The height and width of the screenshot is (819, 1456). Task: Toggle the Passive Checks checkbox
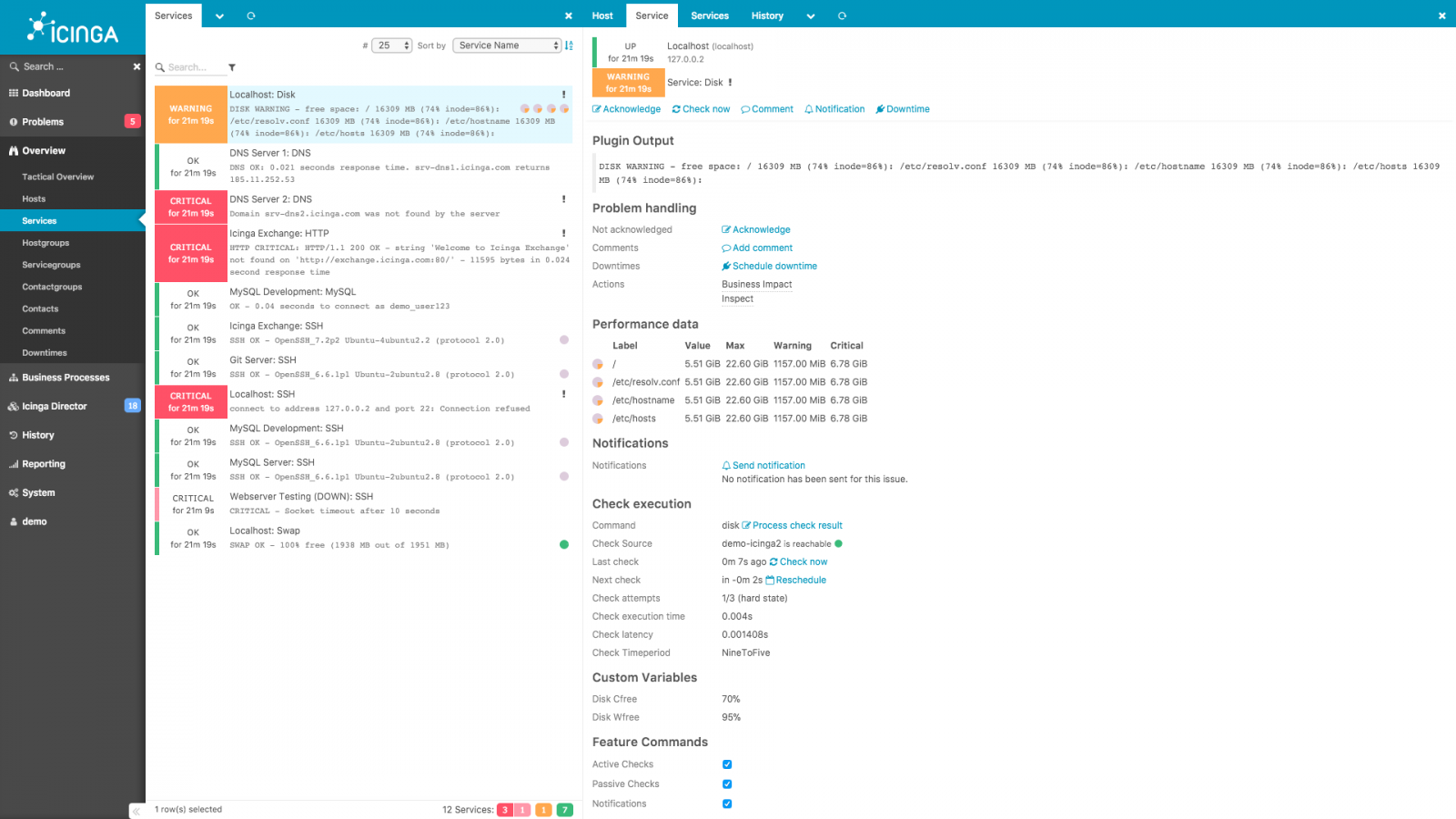(727, 784)
